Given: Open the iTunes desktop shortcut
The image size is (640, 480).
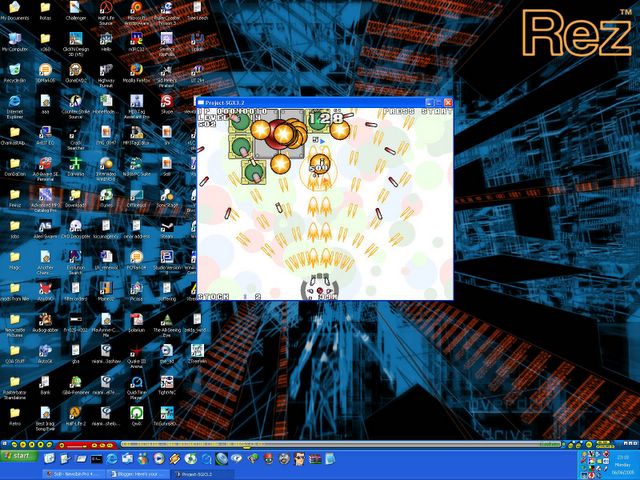Looking at the screenshot, I should point(106,198).
